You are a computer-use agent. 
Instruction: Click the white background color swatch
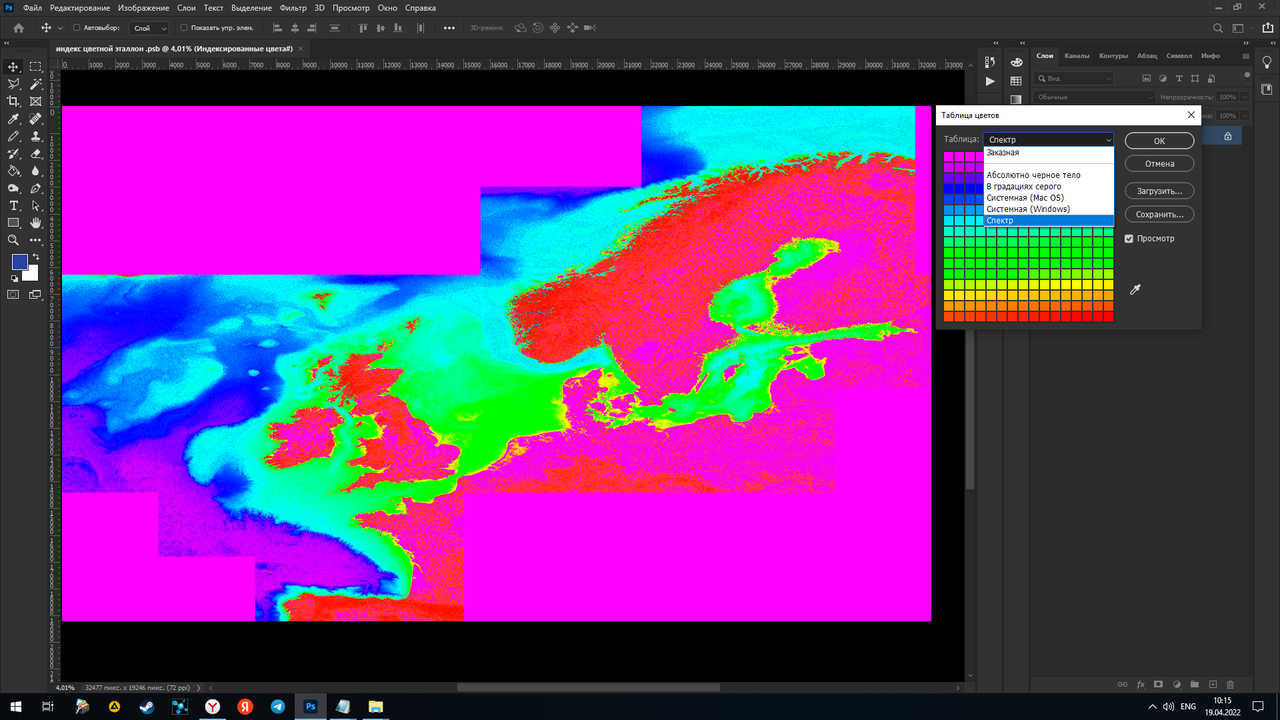[x=33, y=273]
